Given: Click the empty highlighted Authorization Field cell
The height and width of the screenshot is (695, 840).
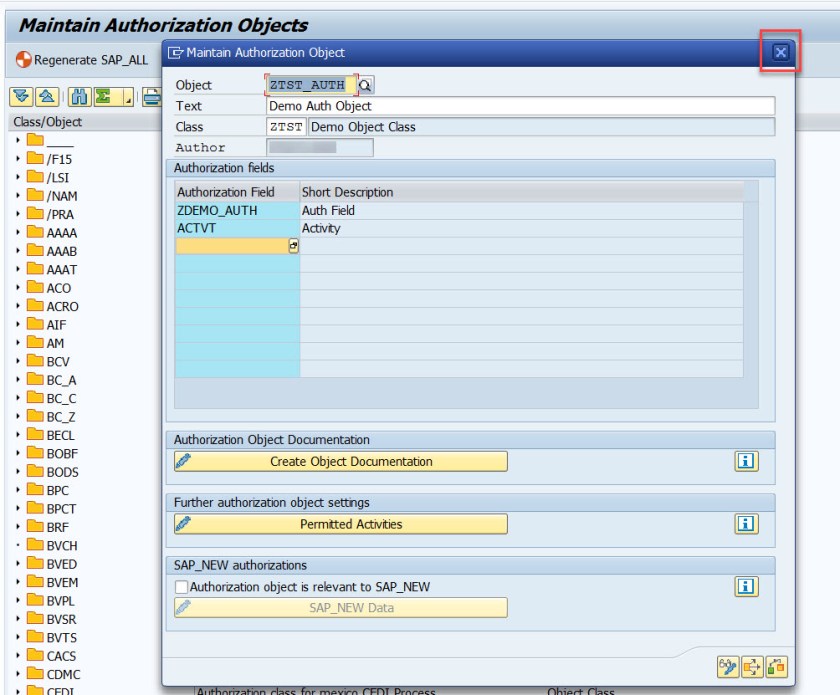Looking at the screenshot, I should pyautogui.click(x=232, y=246).
